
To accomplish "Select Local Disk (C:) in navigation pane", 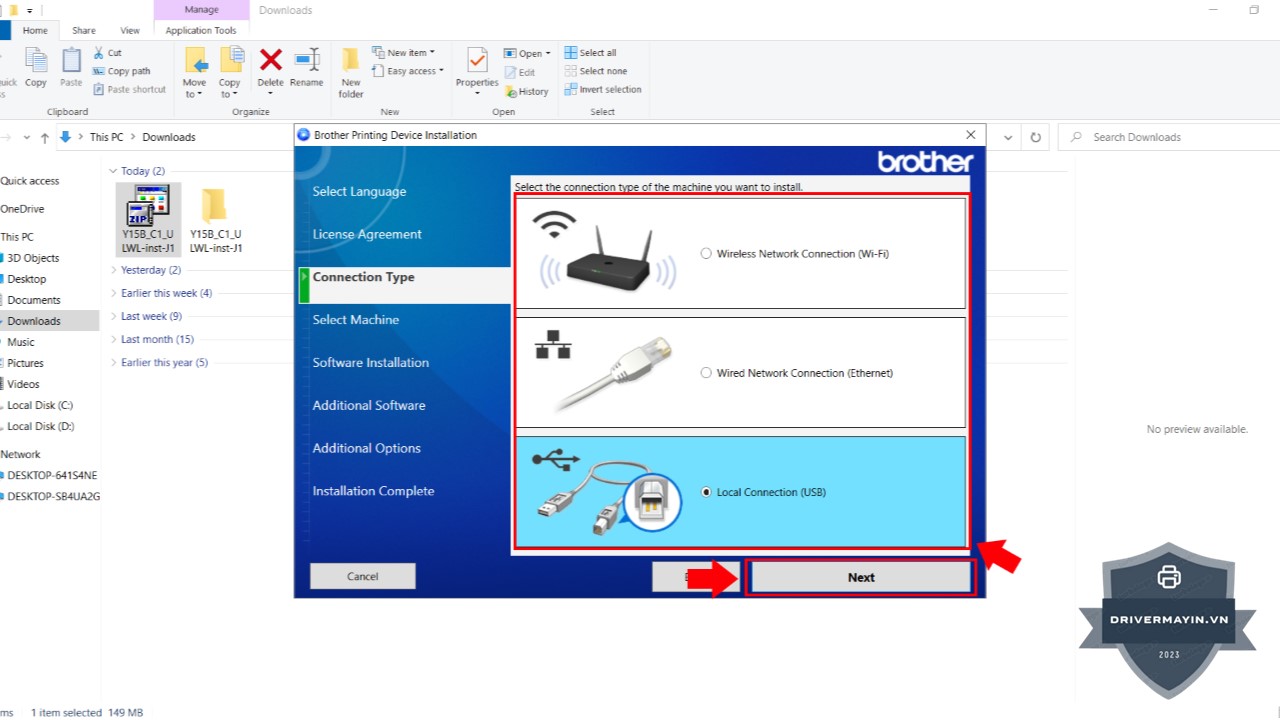I will point(40,405).
